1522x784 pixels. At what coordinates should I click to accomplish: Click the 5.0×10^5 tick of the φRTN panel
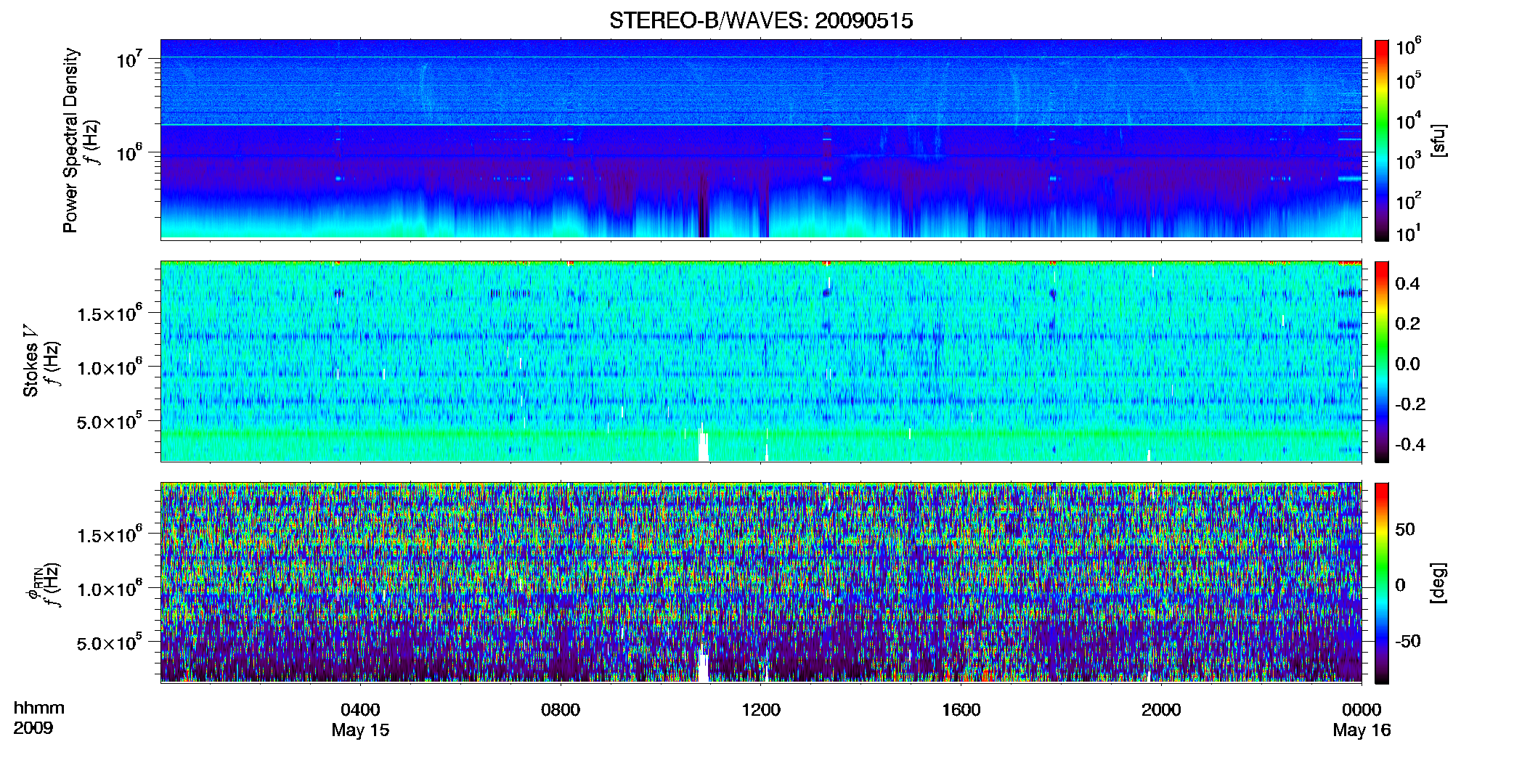(x=110, y=642)
